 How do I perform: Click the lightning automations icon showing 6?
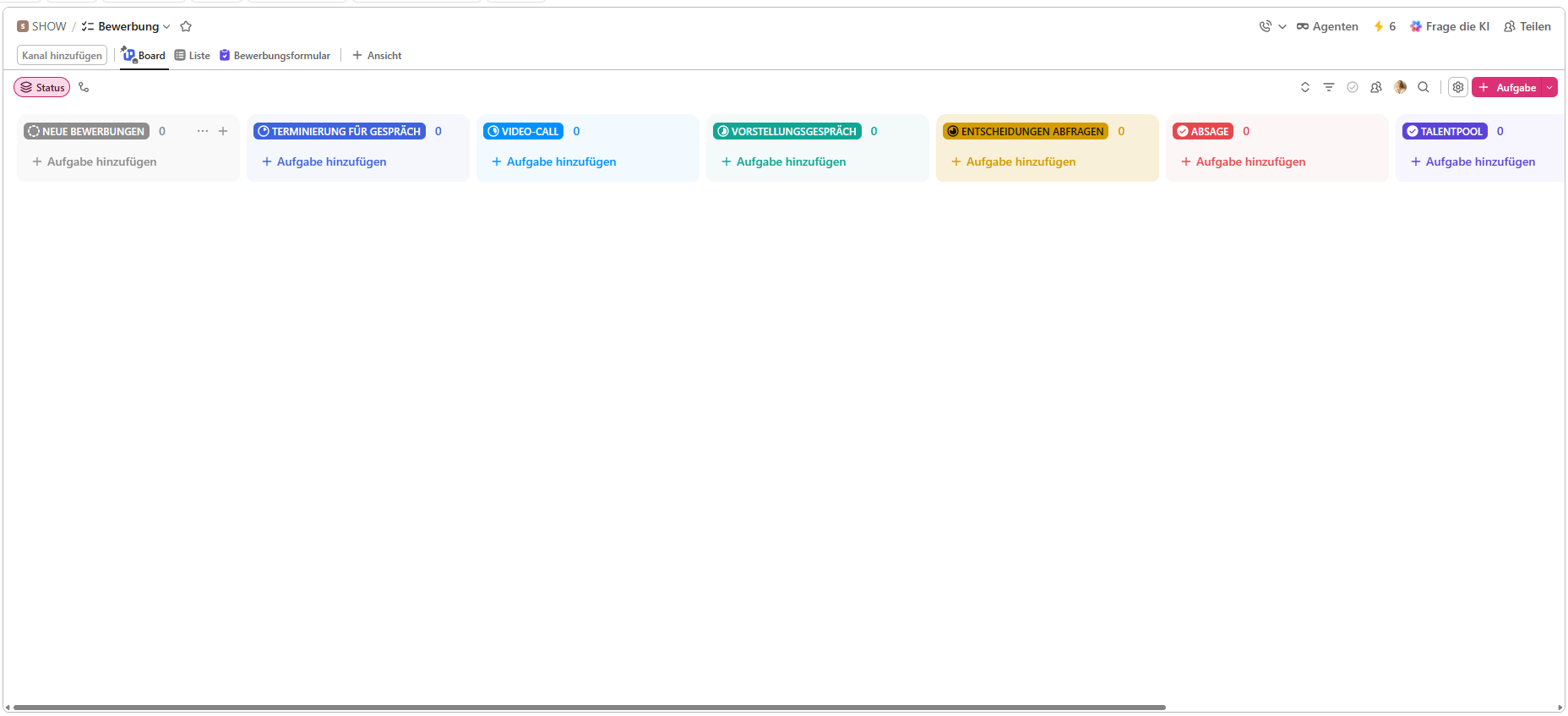(1384, 26)
